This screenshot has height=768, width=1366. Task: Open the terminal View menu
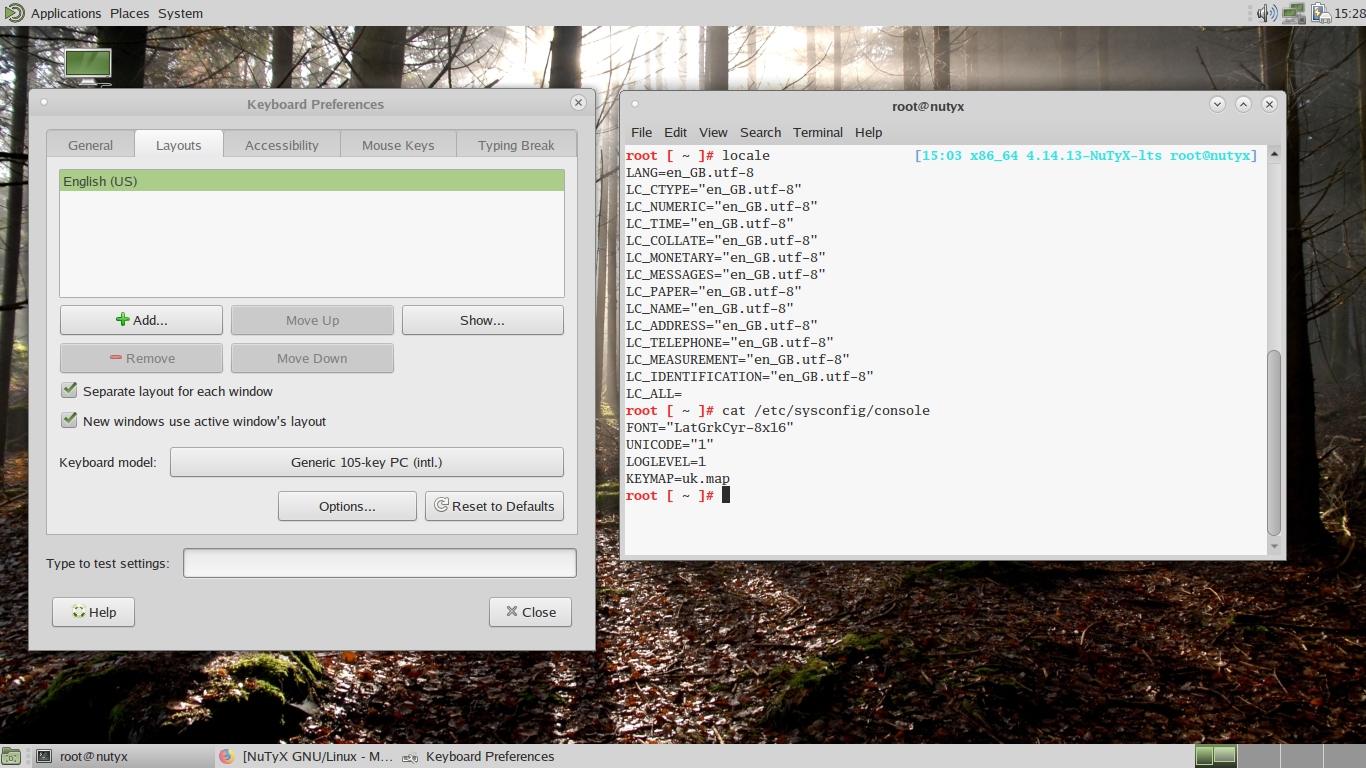click(713, 132)
